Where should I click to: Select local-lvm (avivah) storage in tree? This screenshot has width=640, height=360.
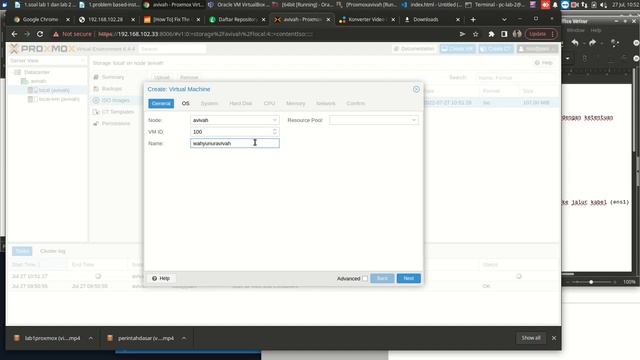[x=59, y=99]
